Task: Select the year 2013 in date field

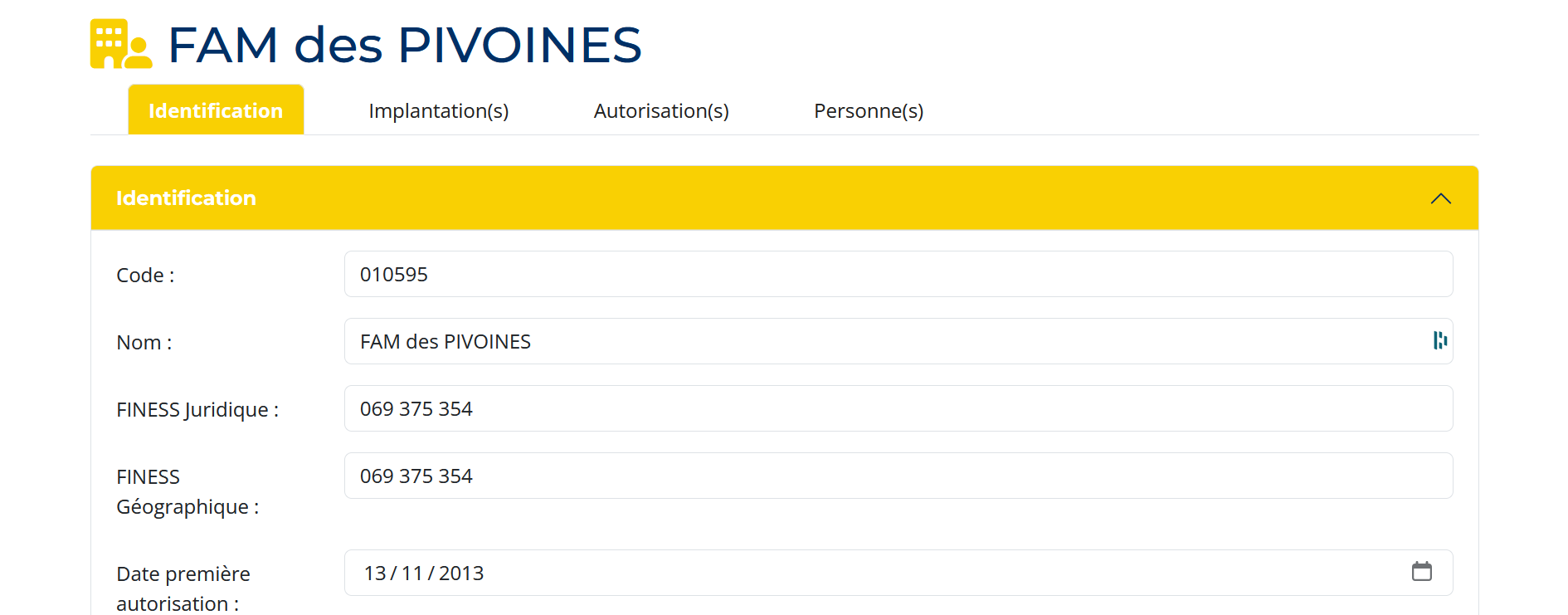Action: (x=461, y=574)
